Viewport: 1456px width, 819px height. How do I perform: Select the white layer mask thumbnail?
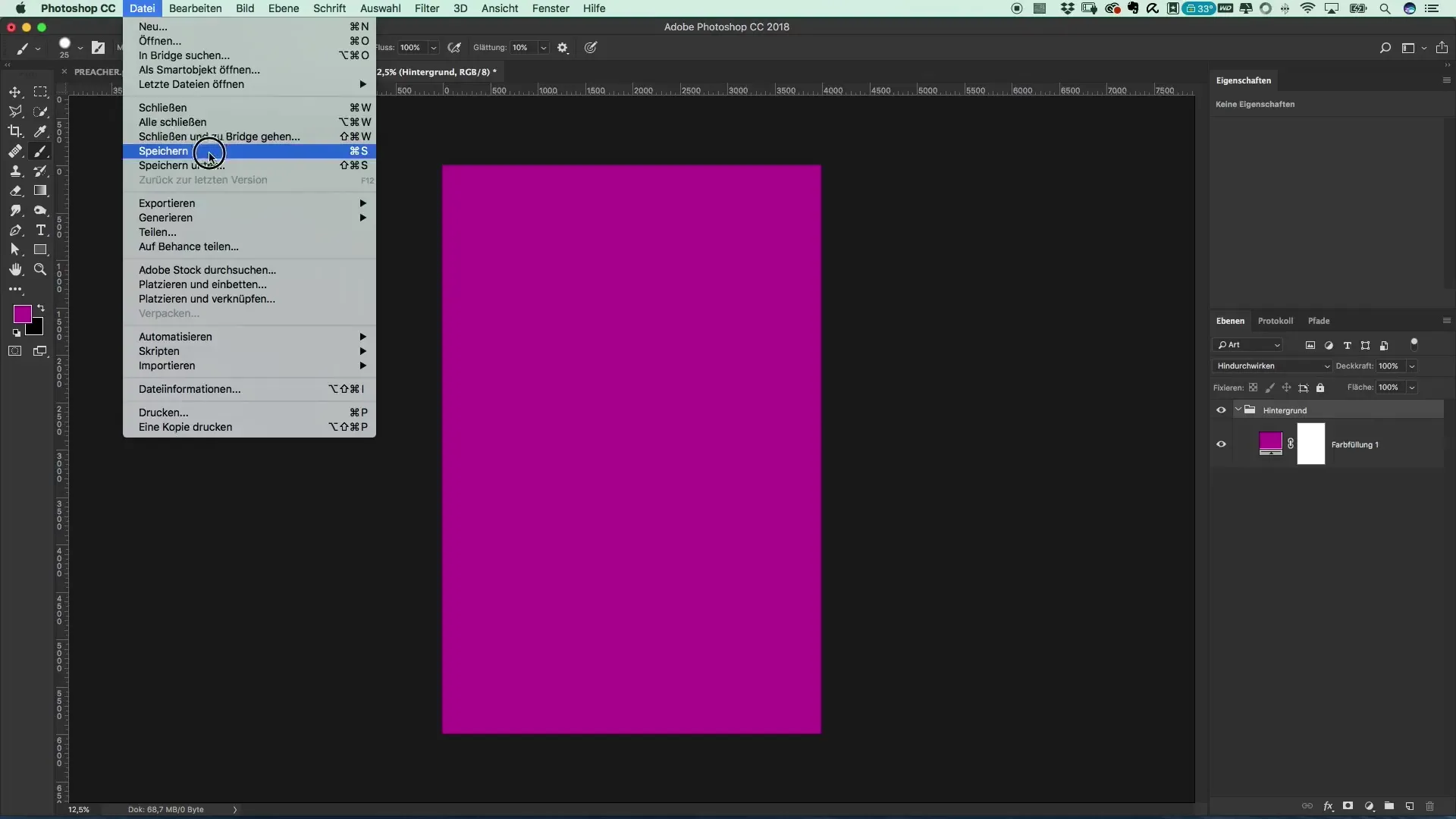pos(1311,444)
